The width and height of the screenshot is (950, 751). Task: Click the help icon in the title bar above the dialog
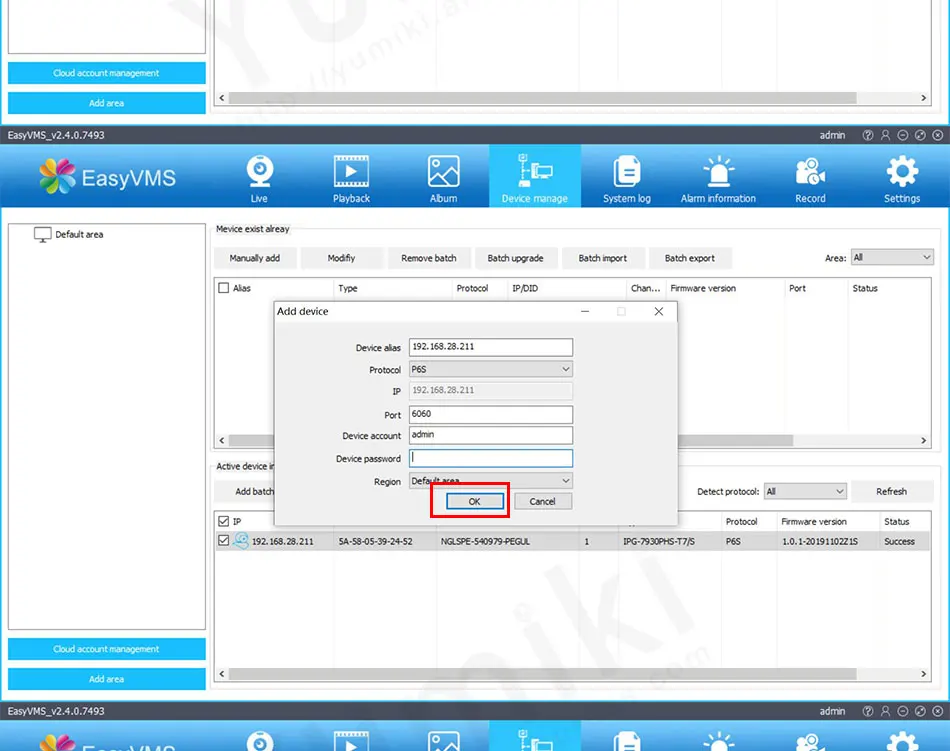tap(868, 135)
